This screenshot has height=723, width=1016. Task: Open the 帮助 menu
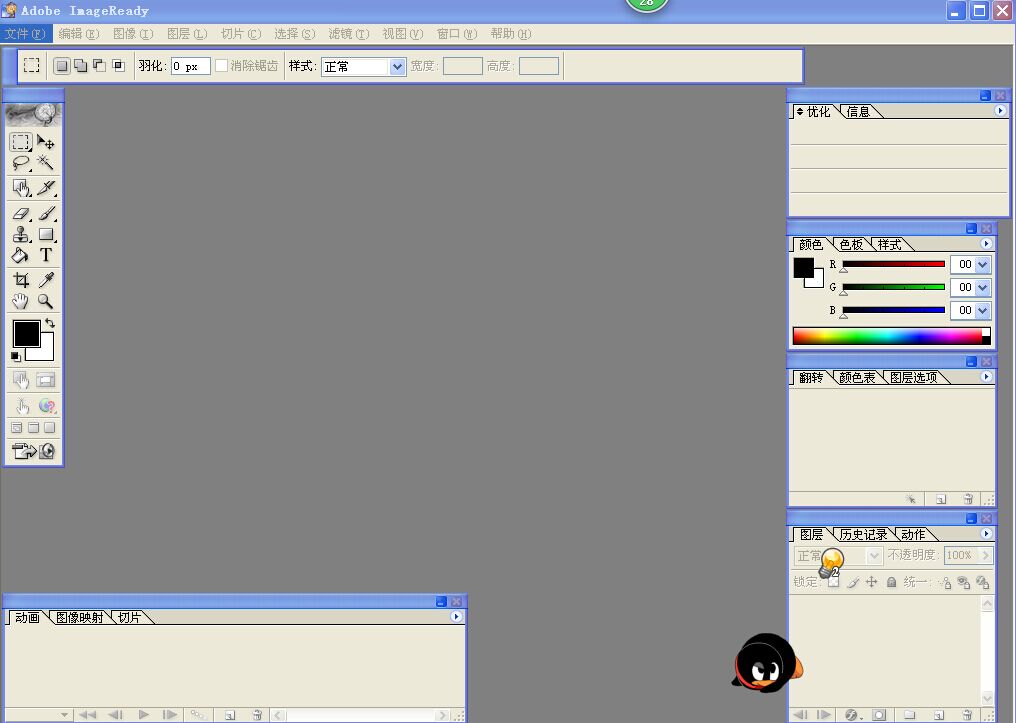(x=511, y=34)
